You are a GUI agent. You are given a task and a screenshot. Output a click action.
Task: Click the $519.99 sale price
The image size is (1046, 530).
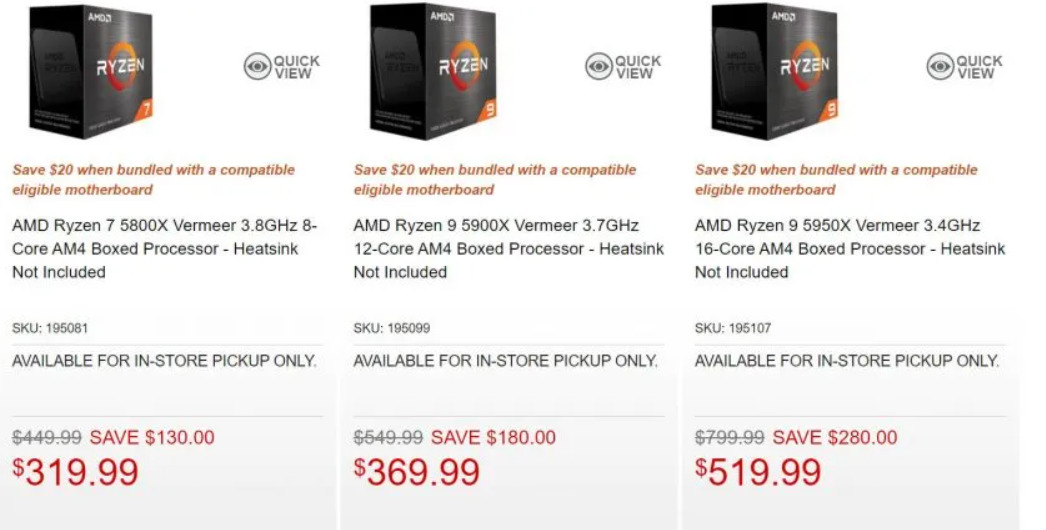tap(759, 472)
